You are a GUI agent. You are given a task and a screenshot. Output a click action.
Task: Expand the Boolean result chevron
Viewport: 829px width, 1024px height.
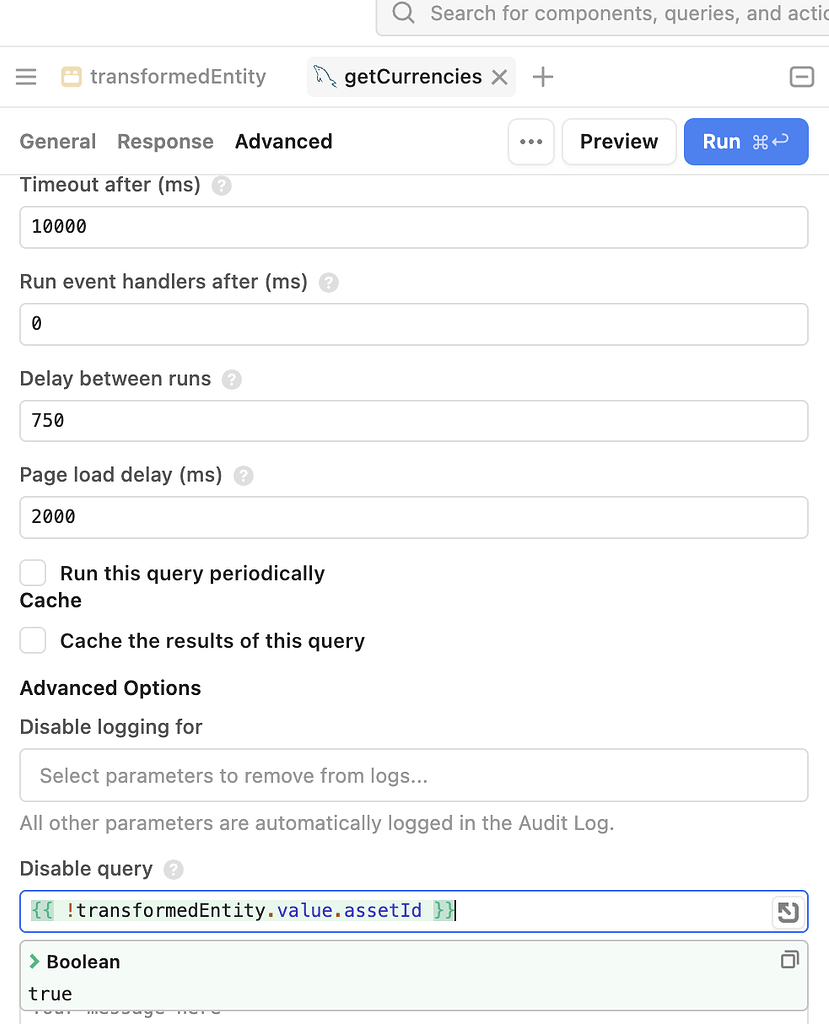[35, 961]
